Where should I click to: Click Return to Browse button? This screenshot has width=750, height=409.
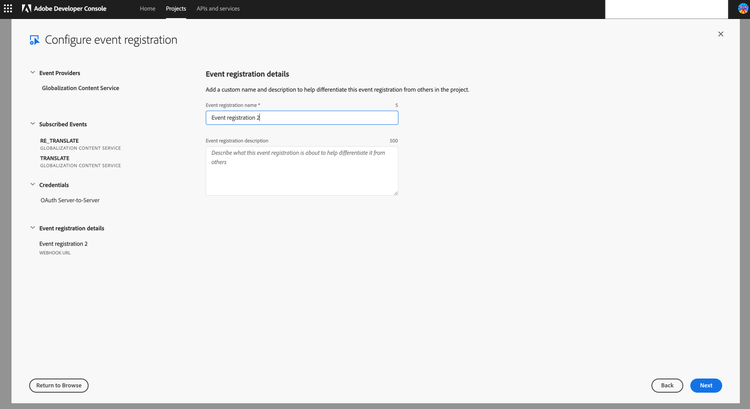click(x=59, y=385)
